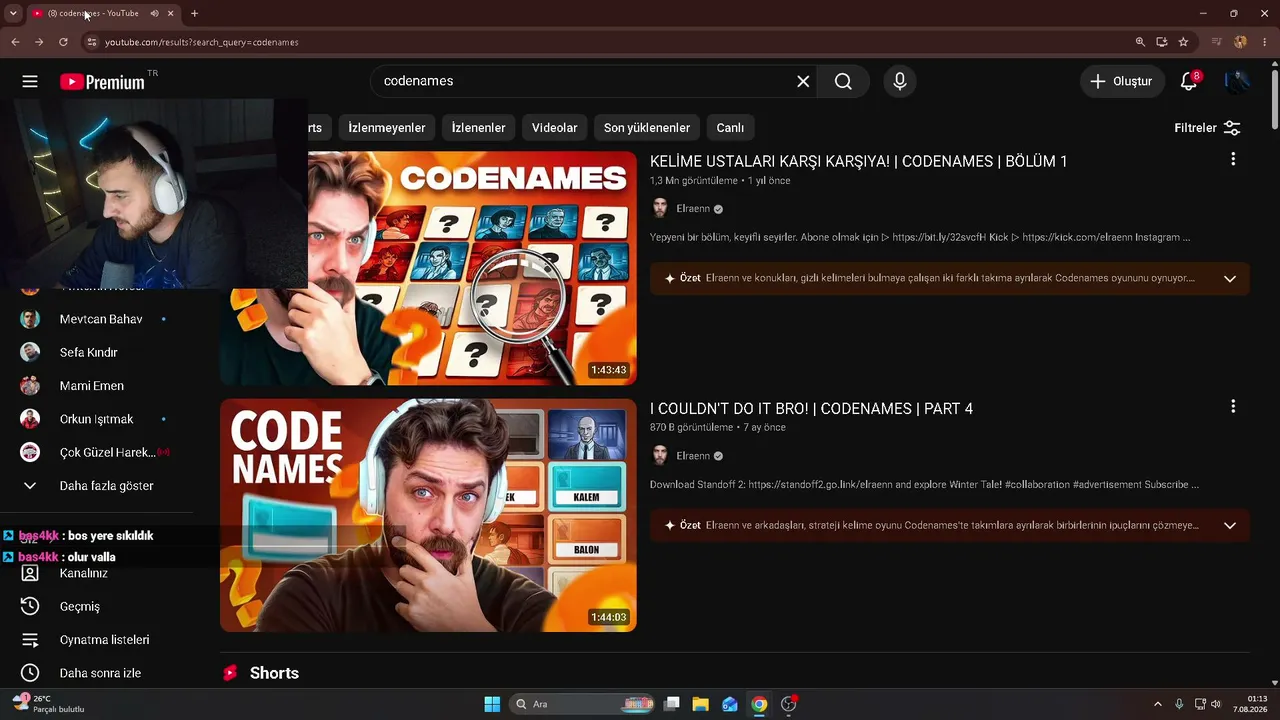
Task: View site information for youtube.com
Action: (x=92, y=42)
